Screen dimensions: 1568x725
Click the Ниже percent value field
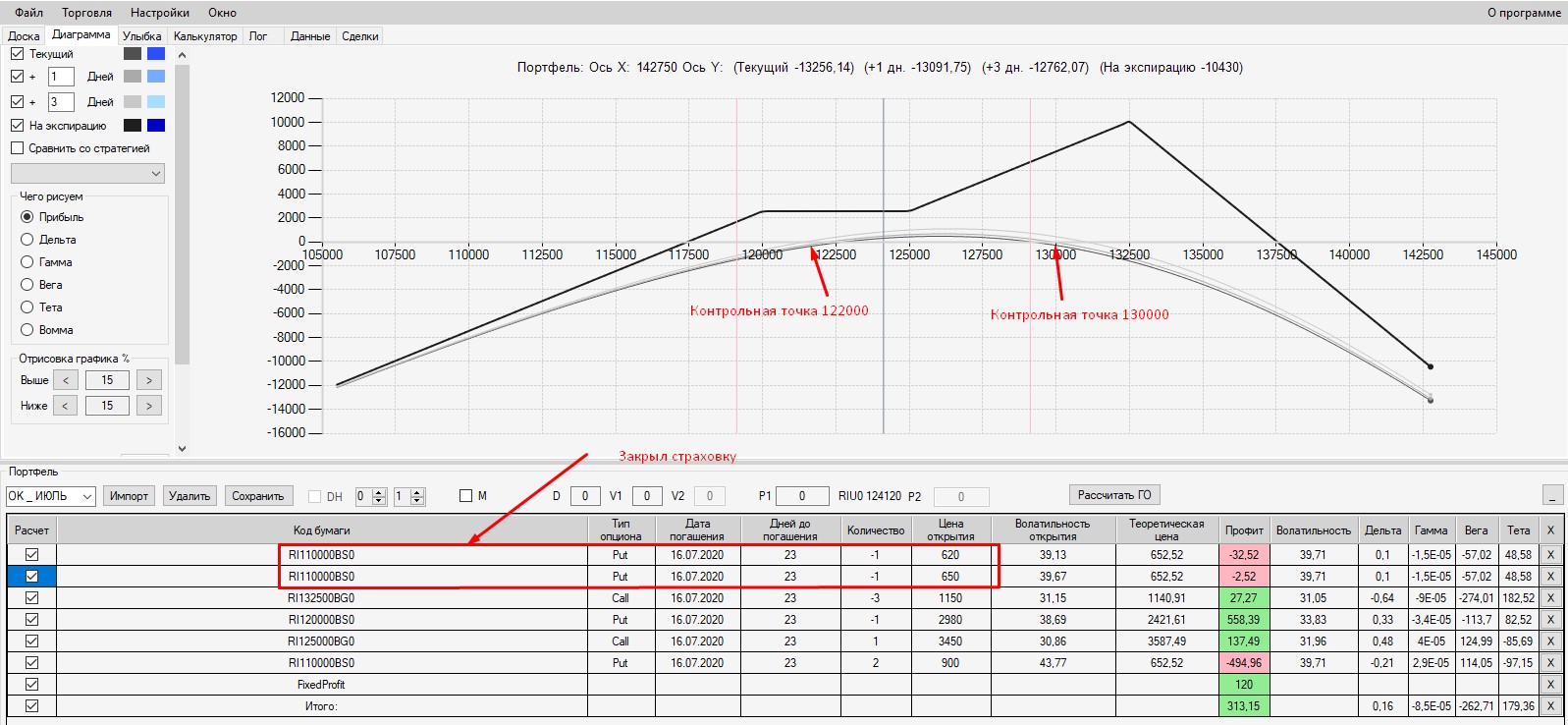(x=107, y=406)
